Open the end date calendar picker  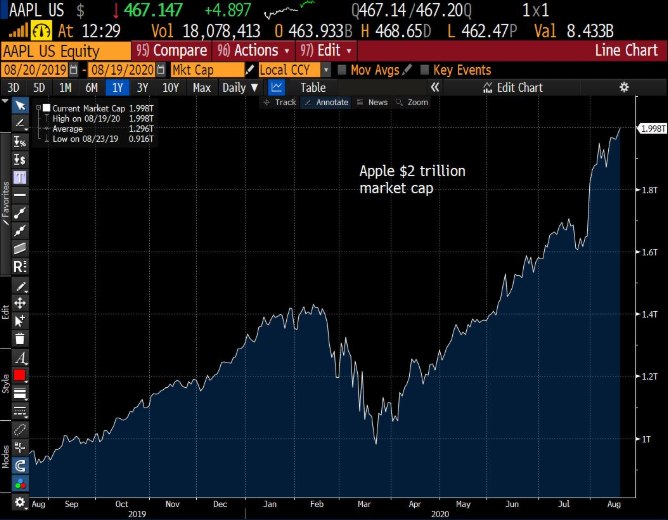[161, 69]
